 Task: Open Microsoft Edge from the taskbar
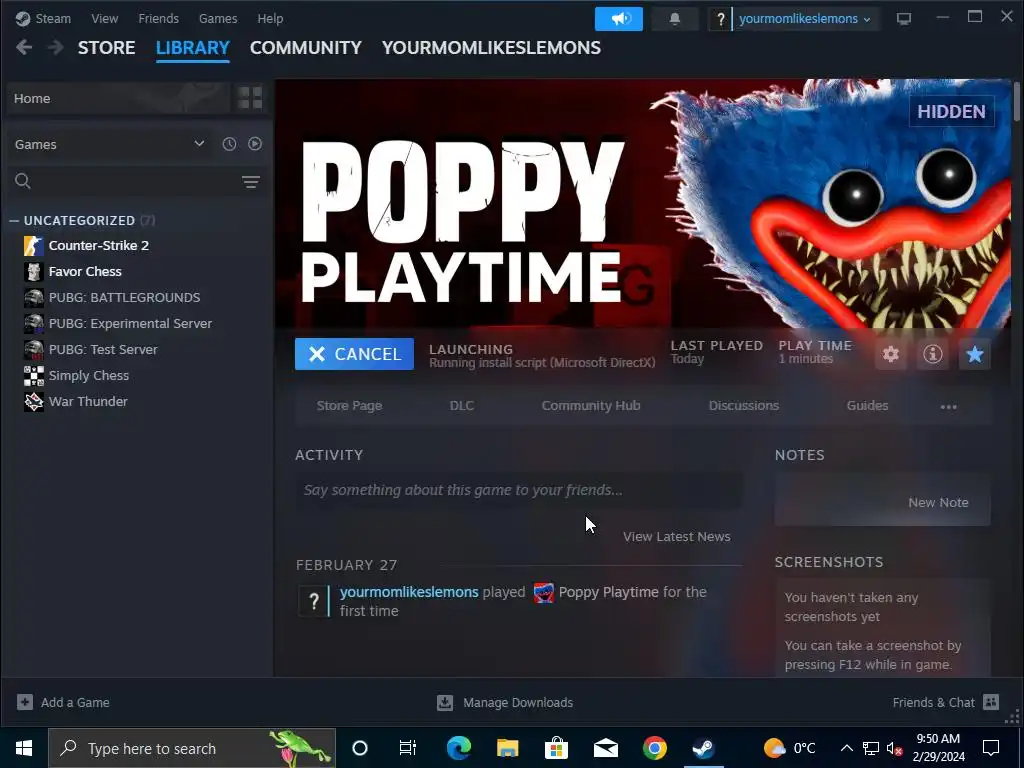[x=458, y=748]
